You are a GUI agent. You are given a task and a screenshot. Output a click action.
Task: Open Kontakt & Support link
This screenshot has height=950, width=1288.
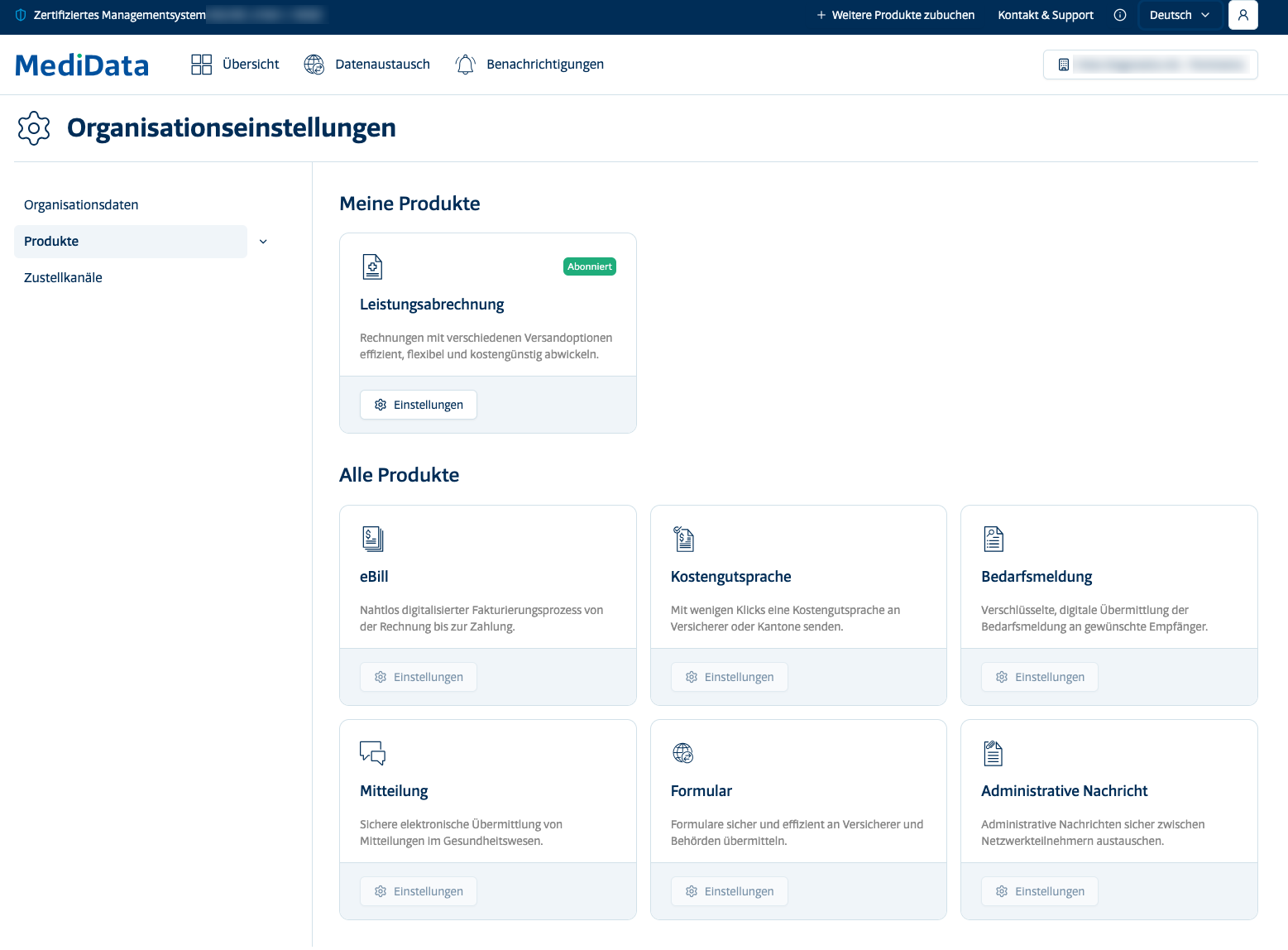1046,15
